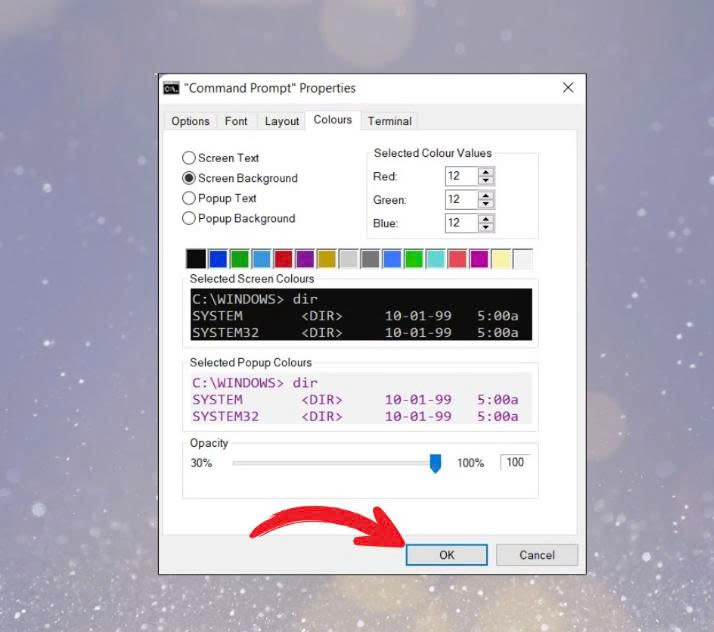
Task: Click the opacity percentage input field
Action: (515, 462)
